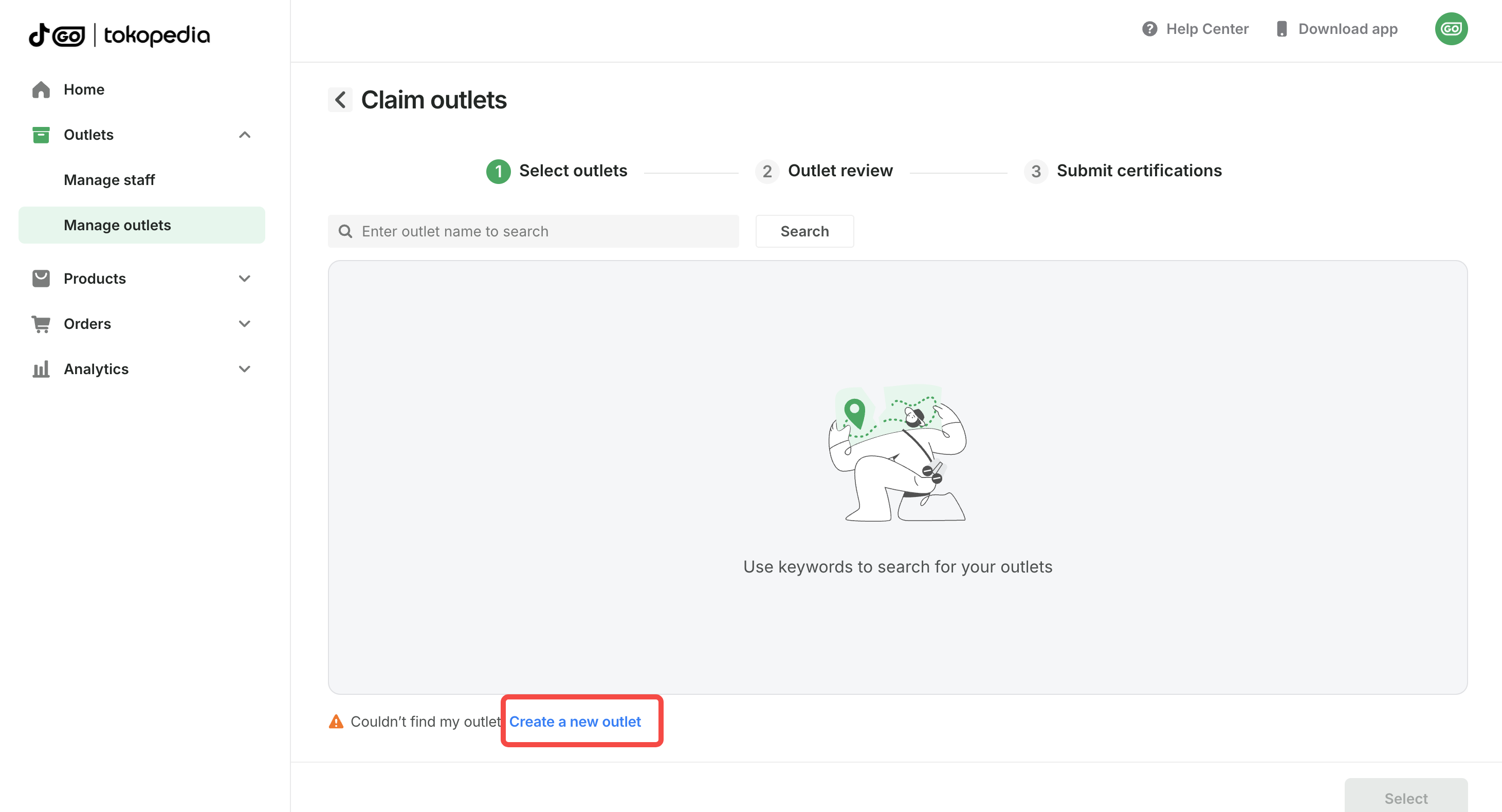Expand the Analytics section arrow
Image resolution: width=1502 pixels, height=812 pixels.
245,369
